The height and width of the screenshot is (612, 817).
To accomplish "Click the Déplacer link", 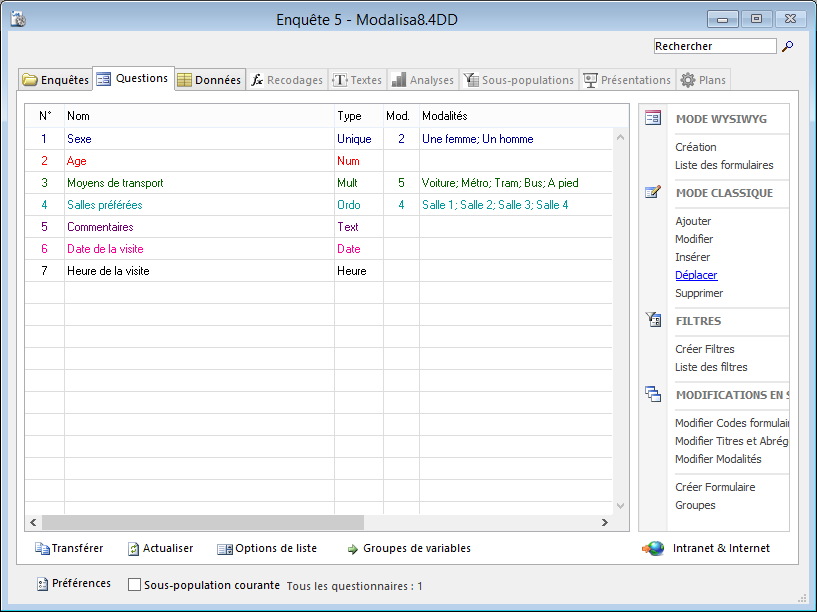I will 696,275.
